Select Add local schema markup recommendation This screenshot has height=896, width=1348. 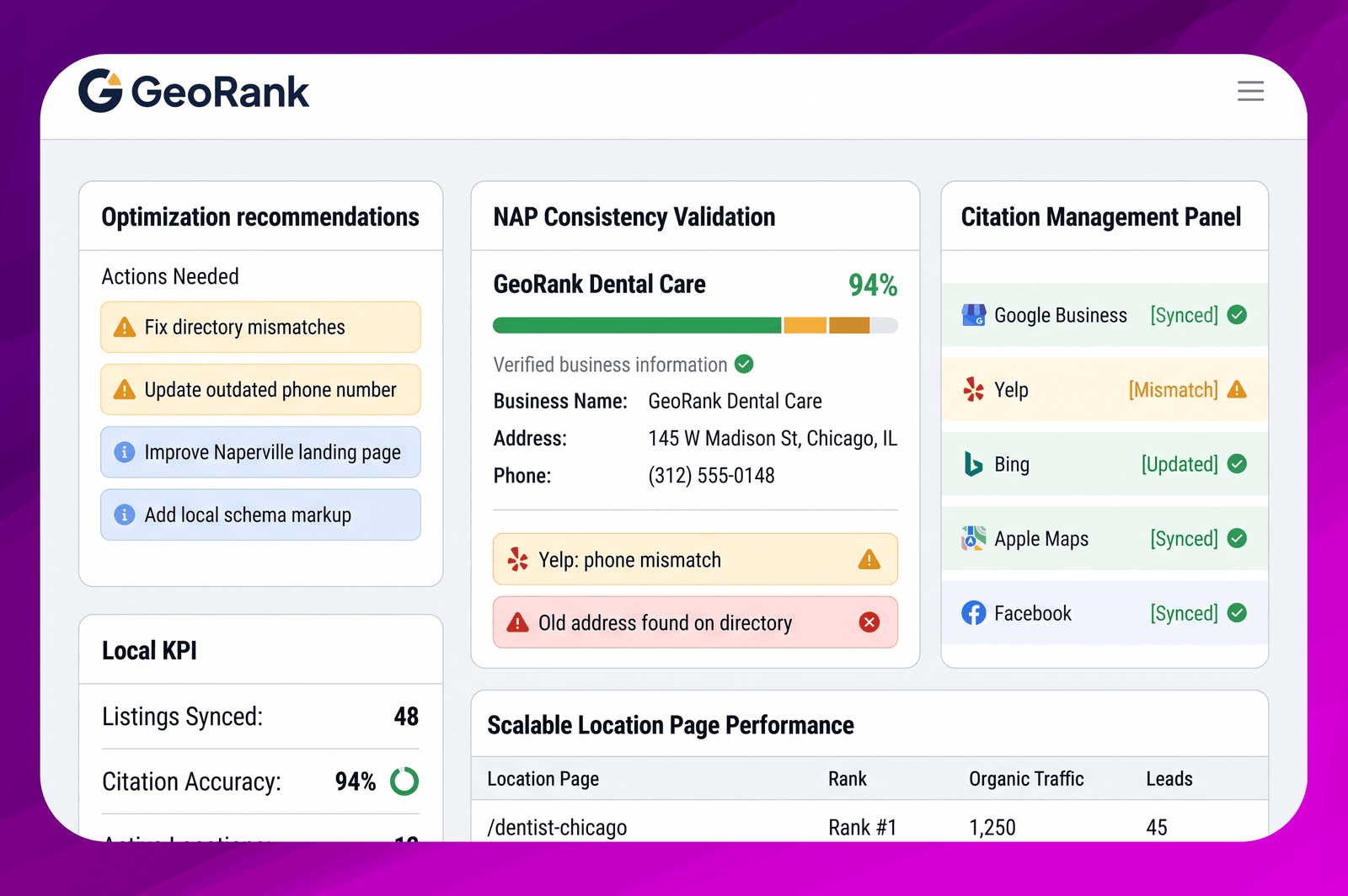tap(260, 515)
